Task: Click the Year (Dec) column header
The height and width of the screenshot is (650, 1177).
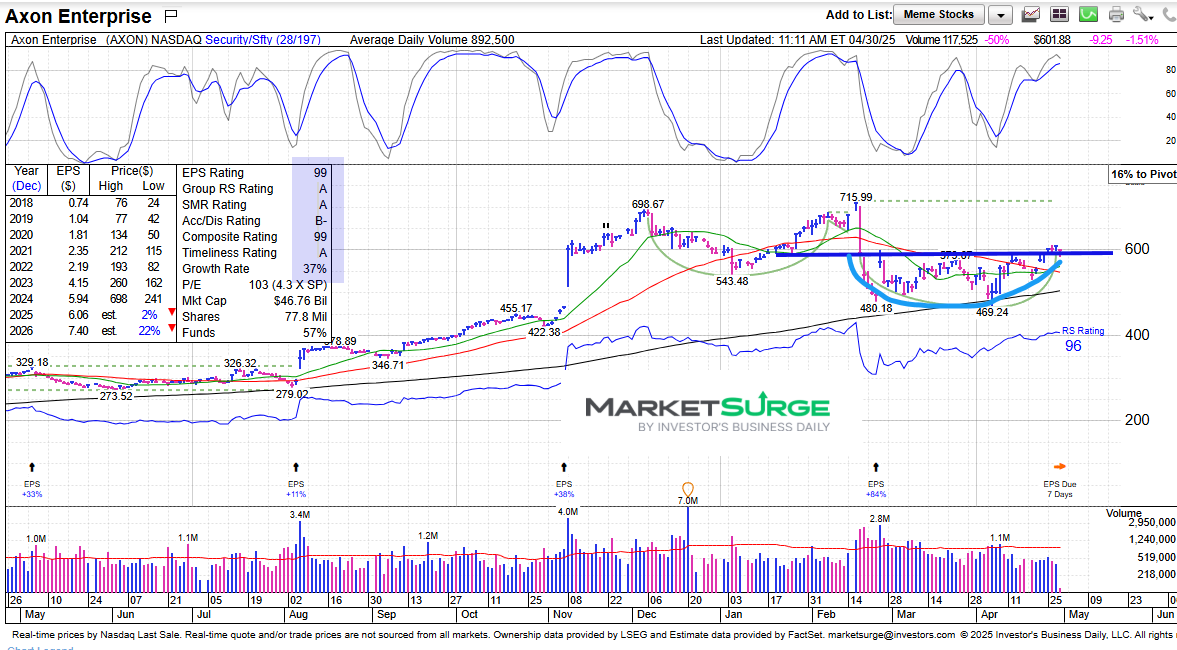Action: [x=26, y=178]
